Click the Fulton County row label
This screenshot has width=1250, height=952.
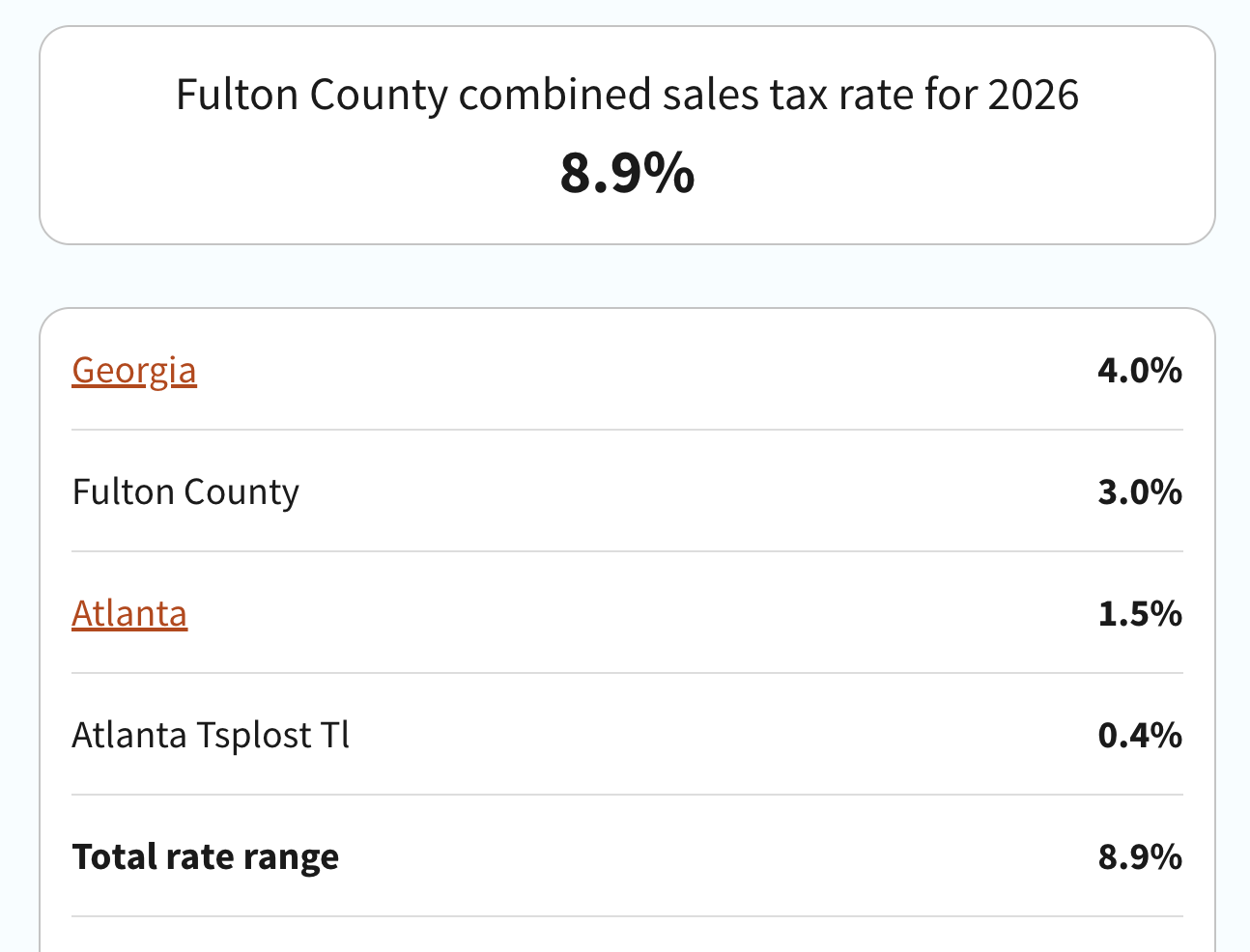[x=185, y=492]
